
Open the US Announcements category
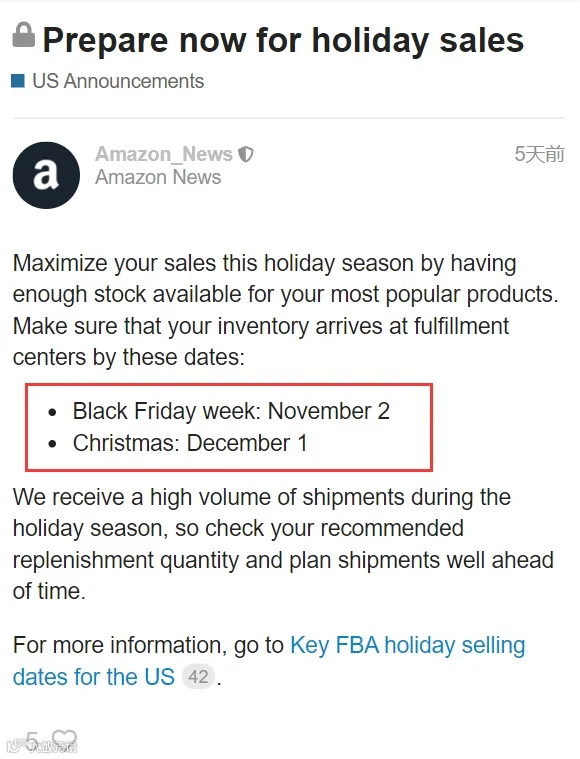[x=118, y=81]
